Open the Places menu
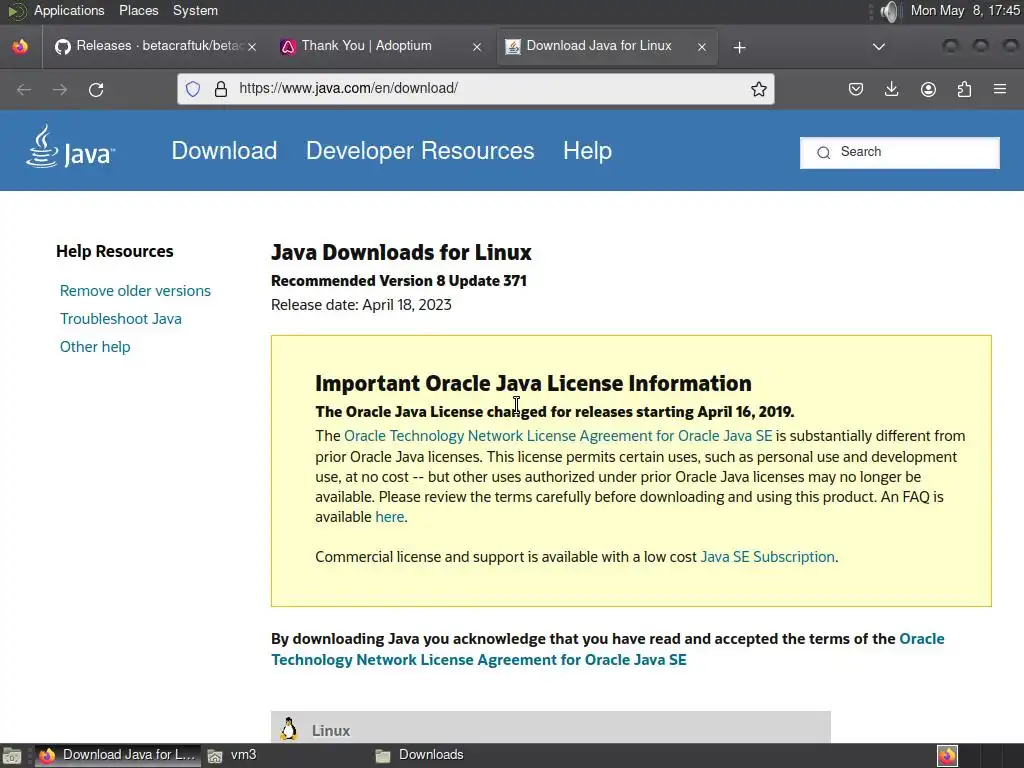Screen dimensions: 1024x768 click(x=138, y=10)
